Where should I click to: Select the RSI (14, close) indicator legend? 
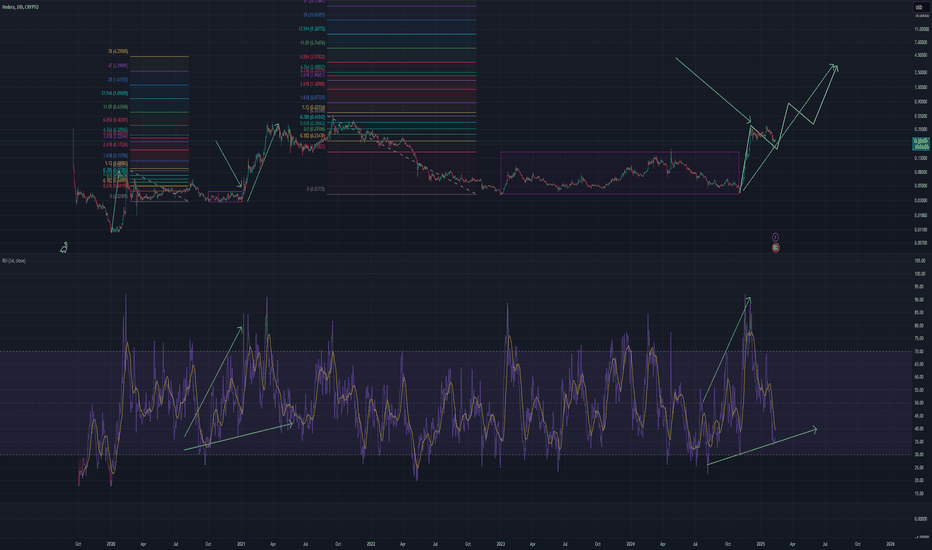(14, 261)
